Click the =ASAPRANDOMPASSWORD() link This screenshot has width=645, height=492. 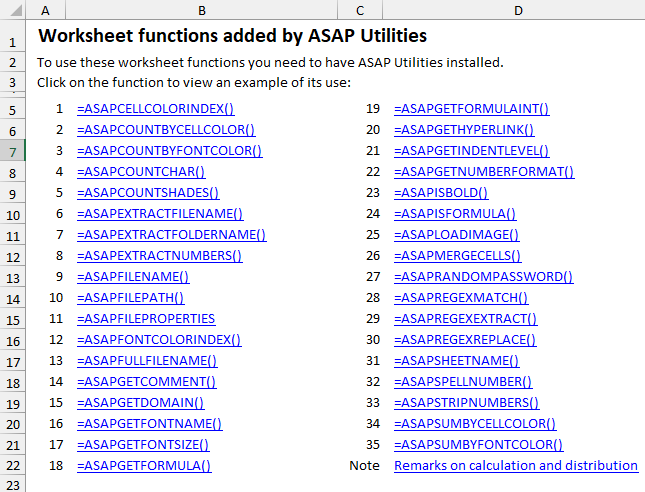point(484,276)
